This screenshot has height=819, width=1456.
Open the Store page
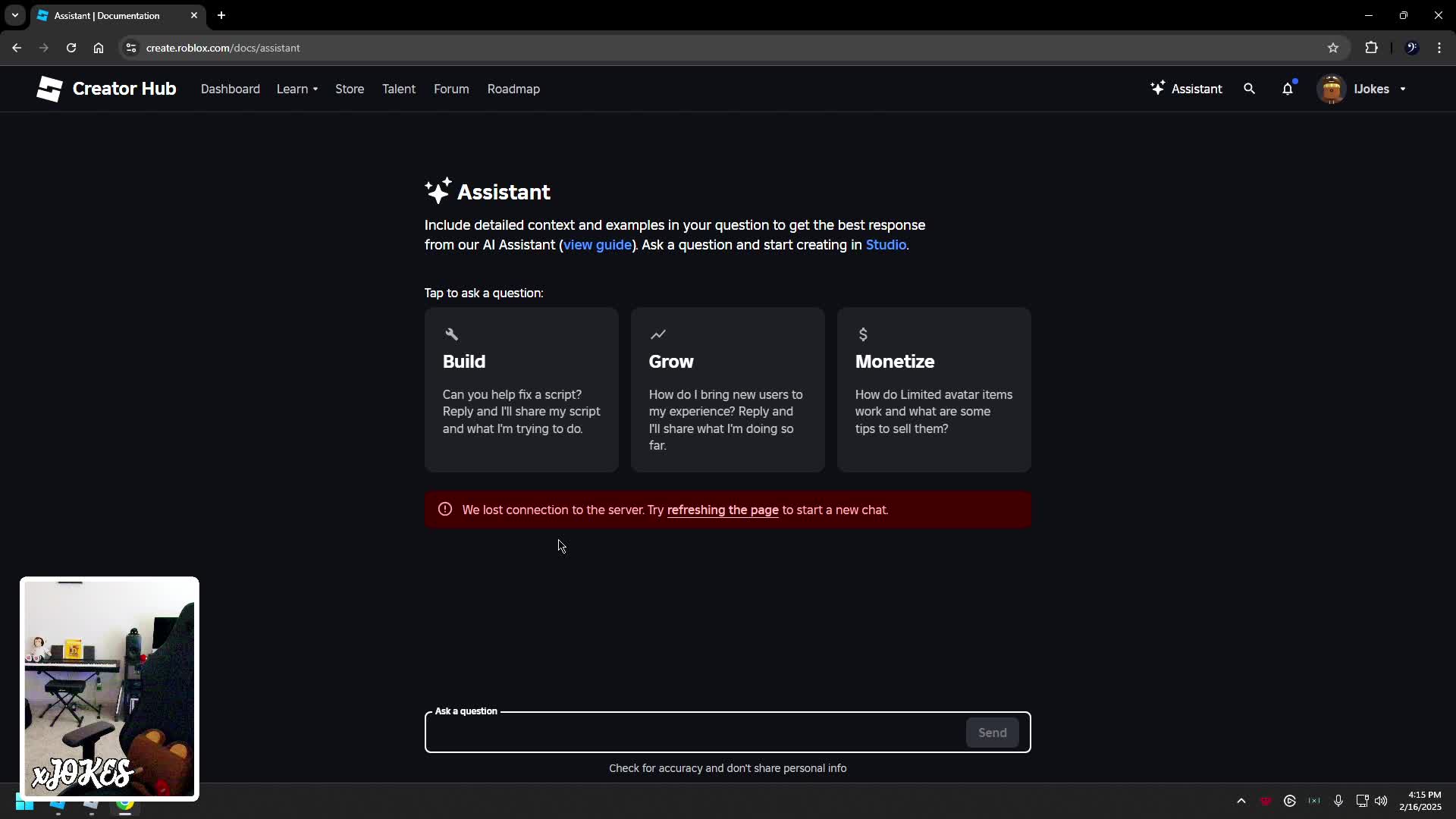pos(350,89)
